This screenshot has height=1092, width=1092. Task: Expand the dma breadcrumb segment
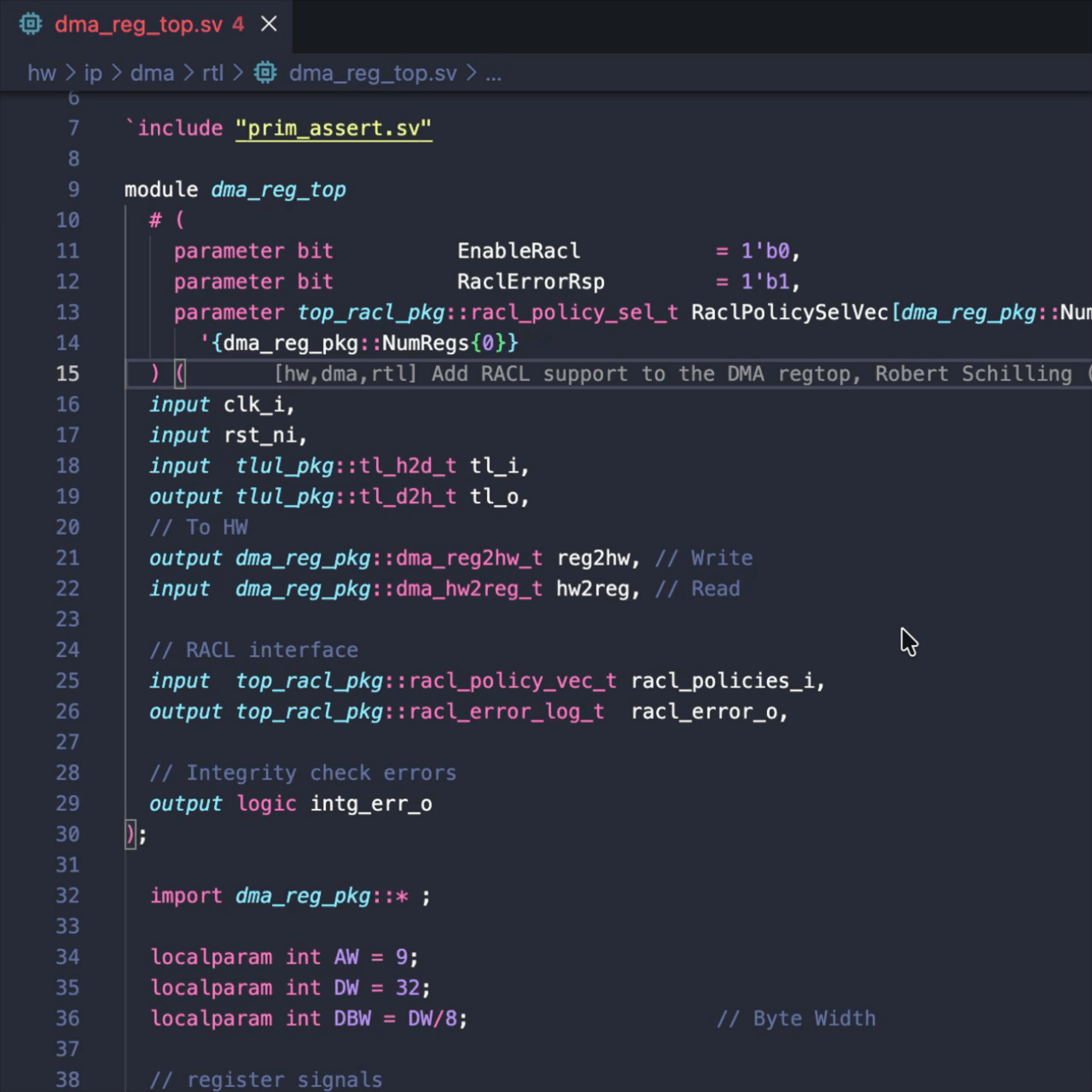(152, 73)
